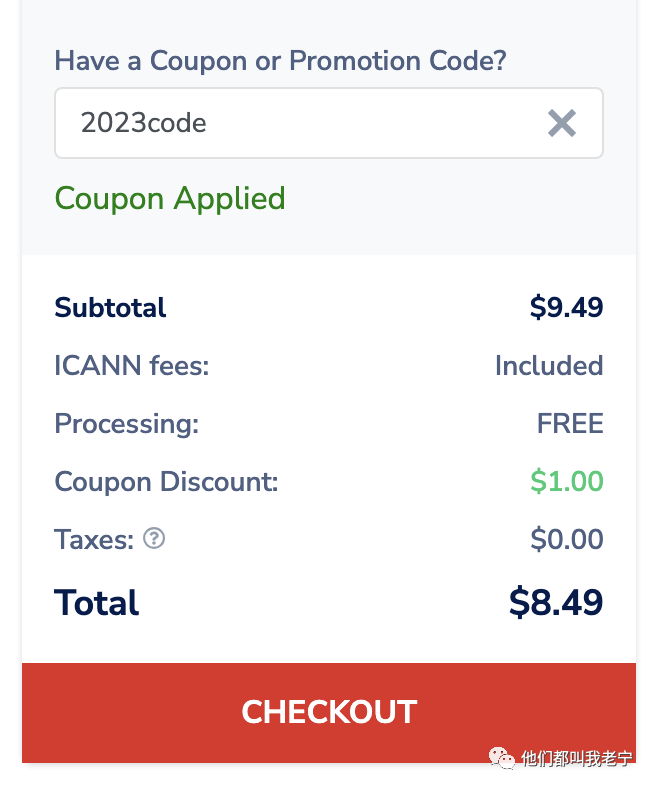The height and width of the screenshot is (788, 654).
Task: Click the 他们都叫我老宁 watermark text
Action: coord(576,760)
